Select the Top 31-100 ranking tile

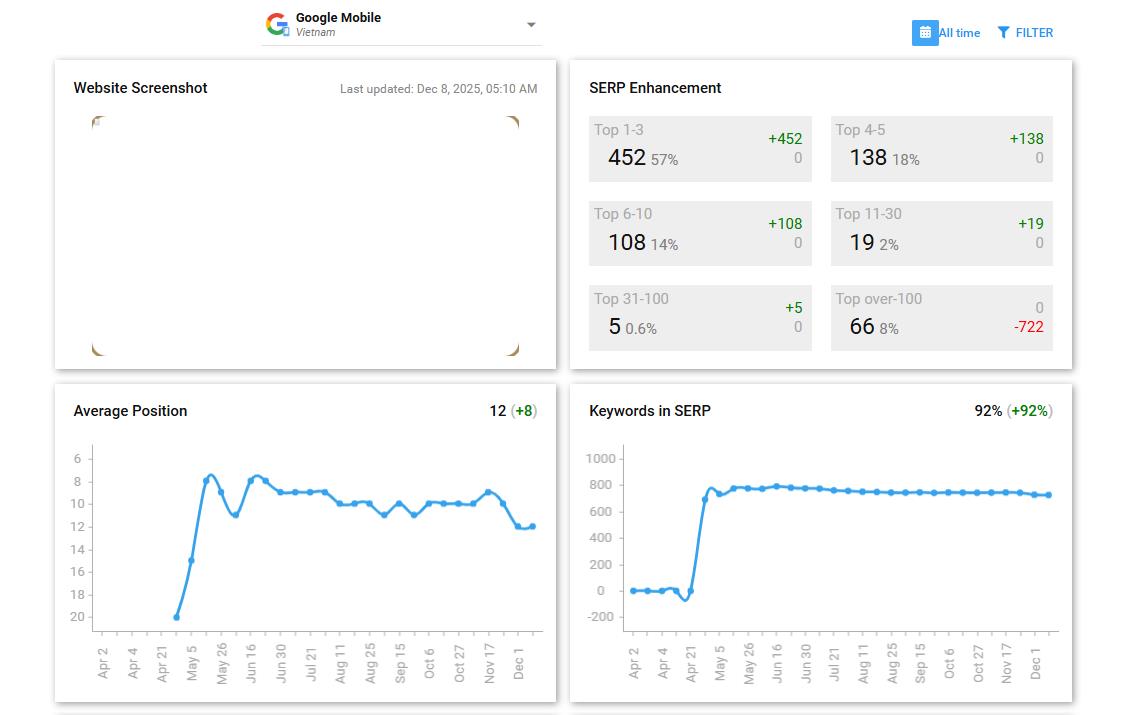pos(700,318)
